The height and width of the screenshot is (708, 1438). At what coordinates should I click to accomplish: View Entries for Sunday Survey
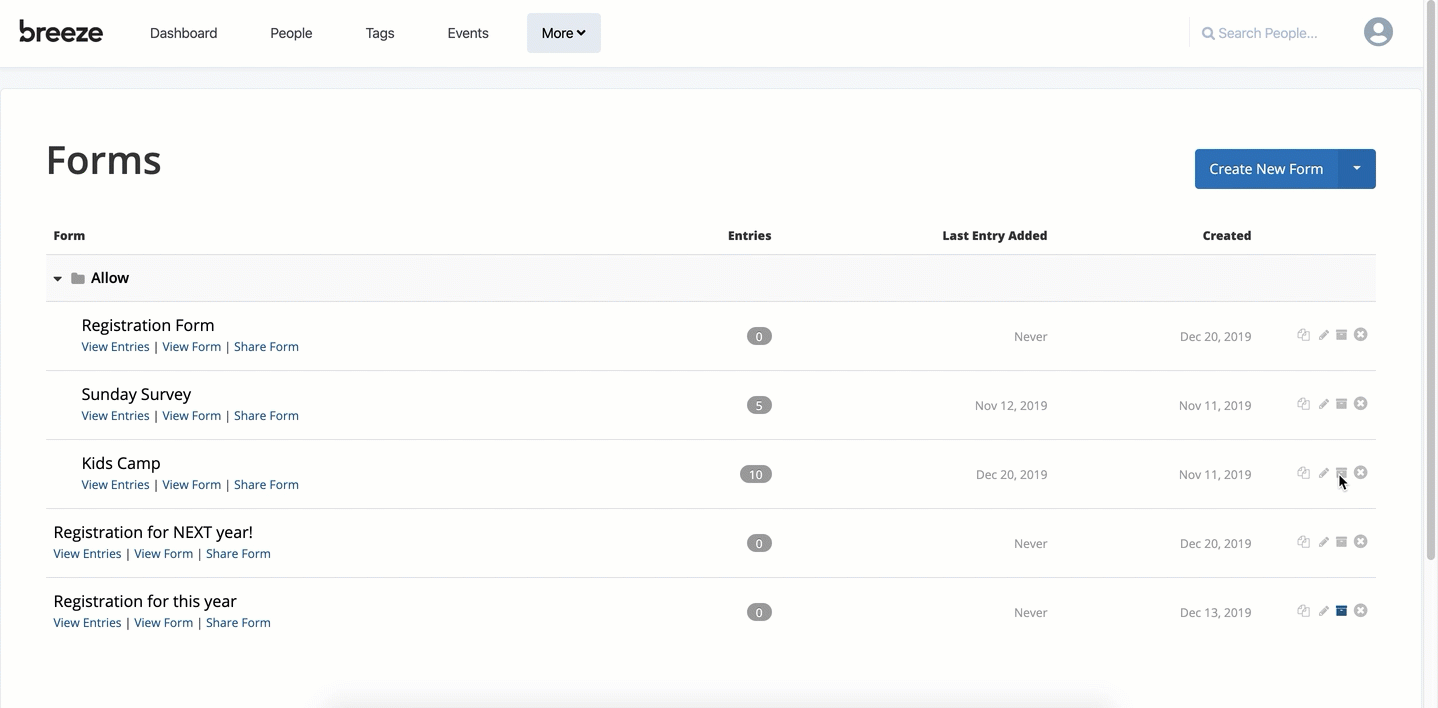pos(115,415)
